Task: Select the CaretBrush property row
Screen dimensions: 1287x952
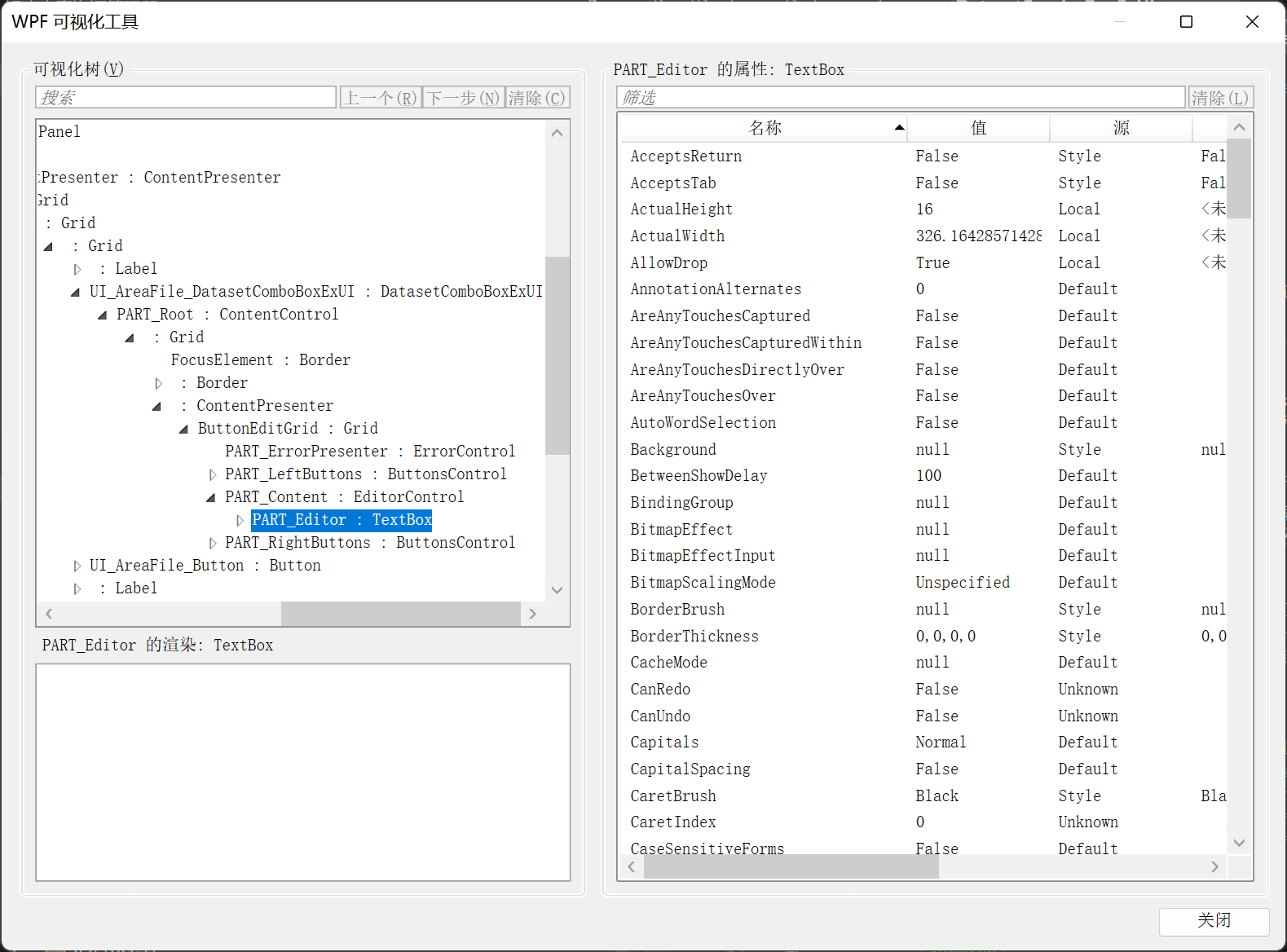Action: coord(923,796)
